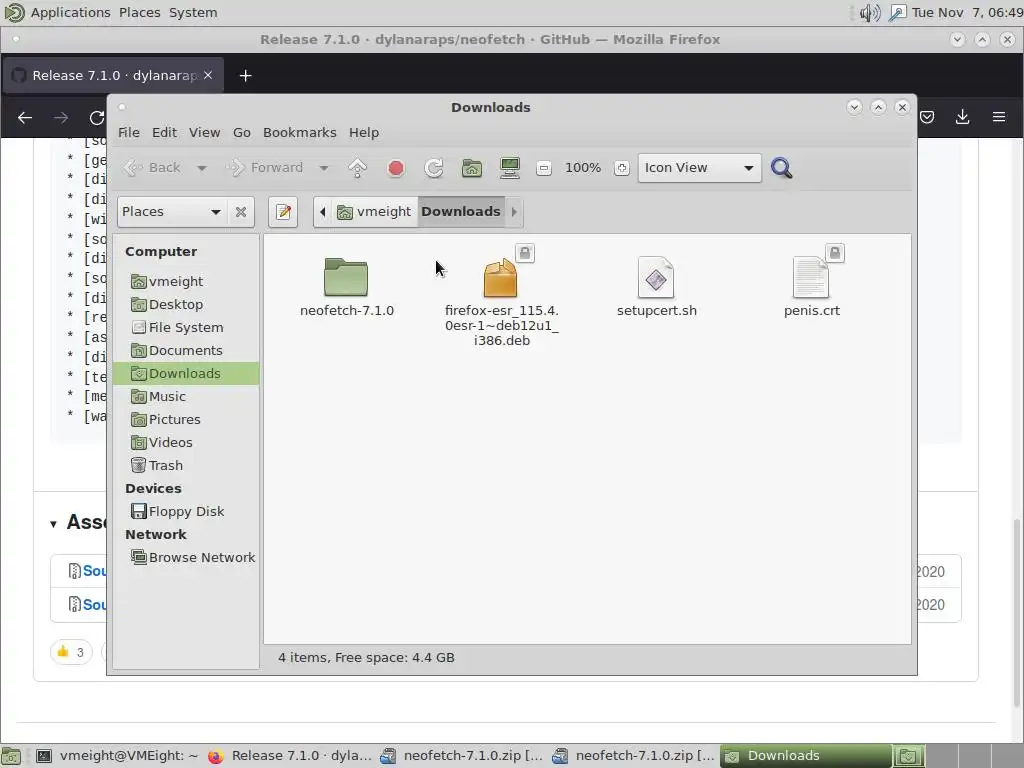Select the firefox-esr deb package icon

point(501,277)
